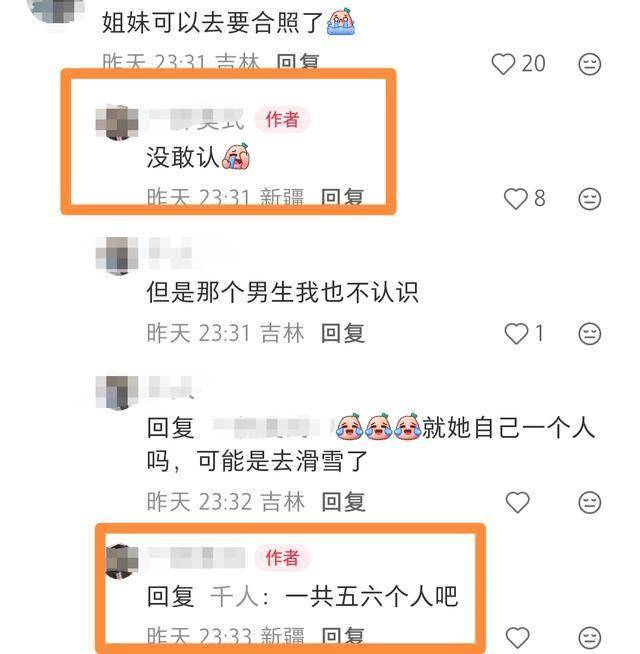640x654 pixels.
Task: Reply to the 一共五六个人吧 comment
Action: coord(343,636)
